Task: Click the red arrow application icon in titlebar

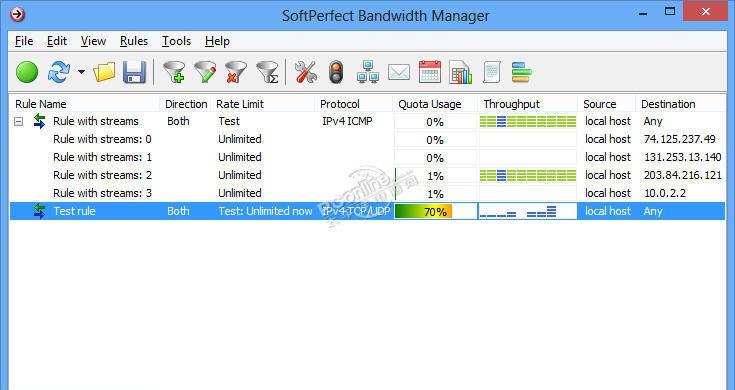Action: 18,15
